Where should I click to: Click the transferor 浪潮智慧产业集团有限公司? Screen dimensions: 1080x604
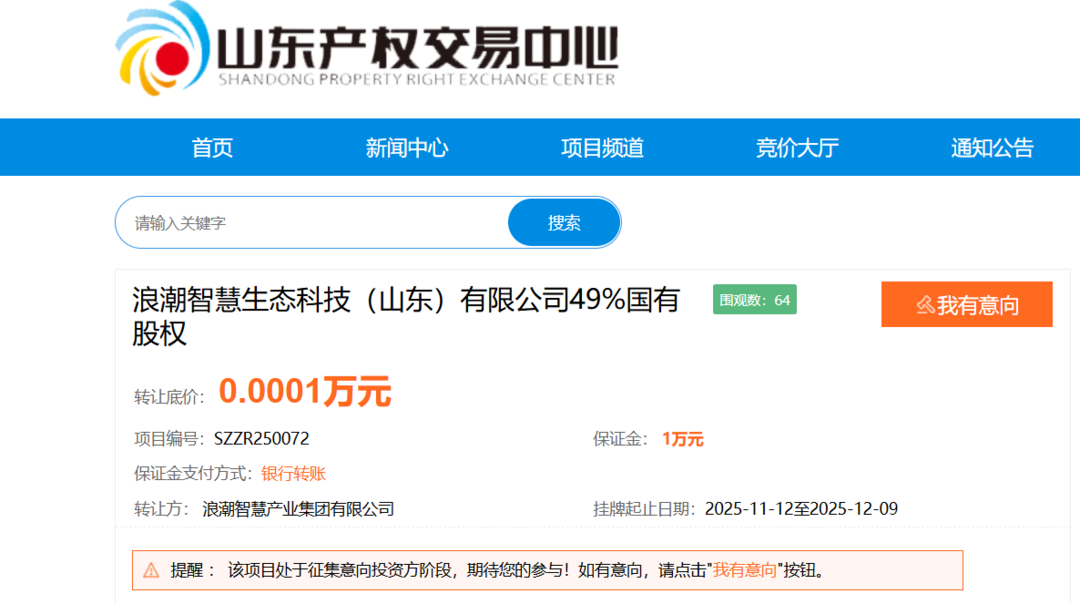pos(298,509)
